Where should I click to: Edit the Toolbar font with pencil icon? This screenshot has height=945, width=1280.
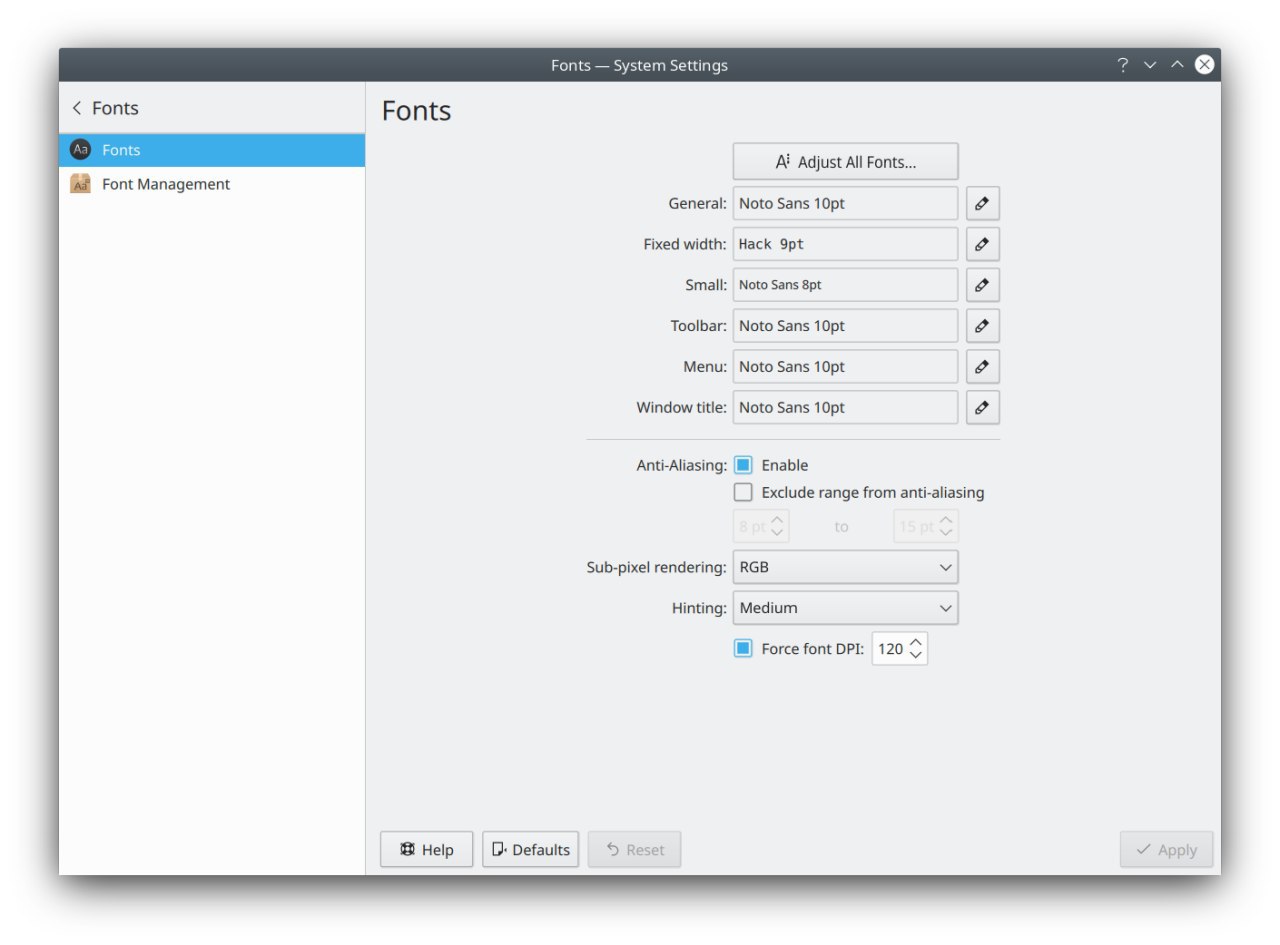point(982,326)
